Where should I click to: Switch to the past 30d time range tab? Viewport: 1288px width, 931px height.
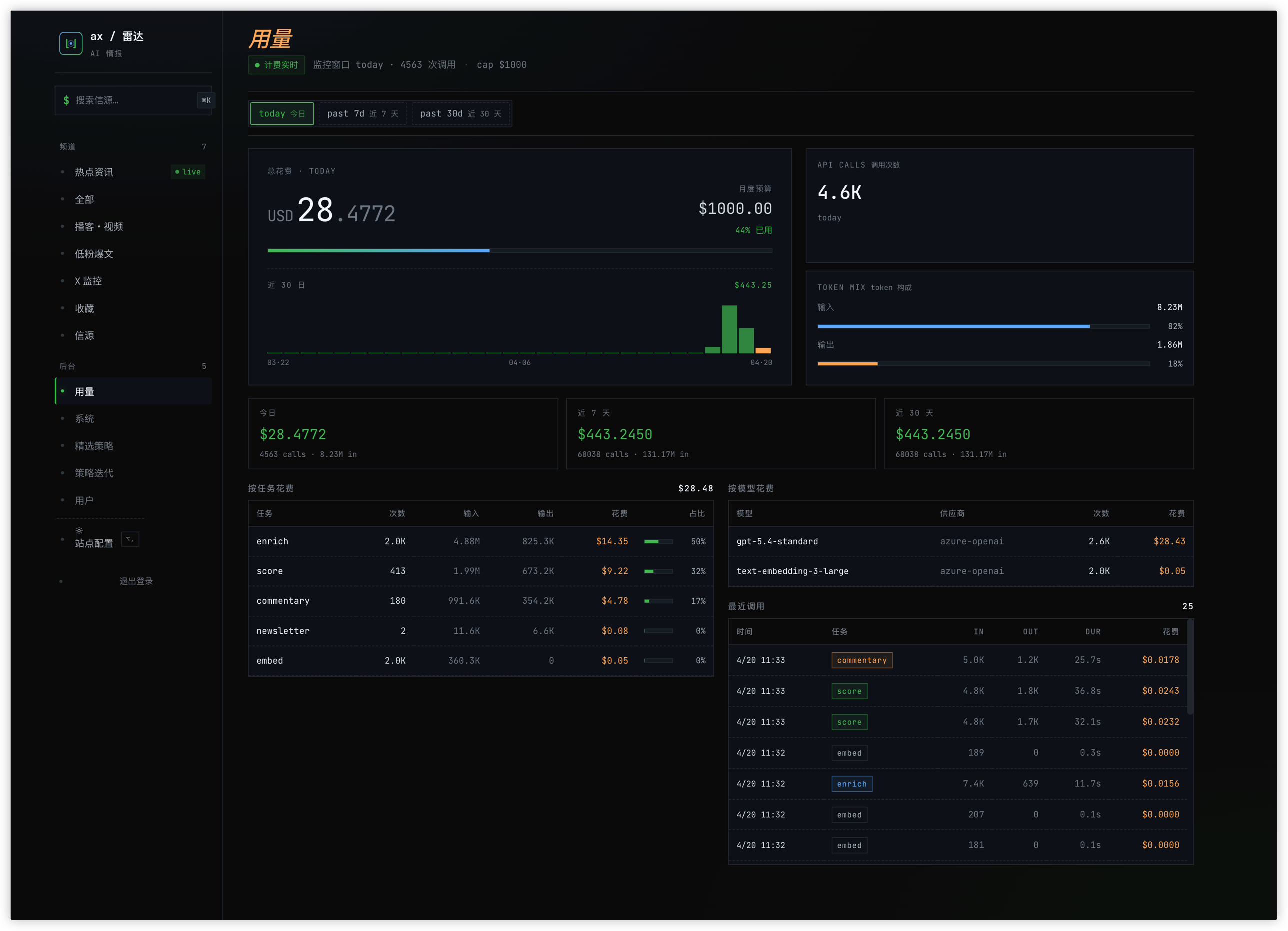(x=461, y=113)
